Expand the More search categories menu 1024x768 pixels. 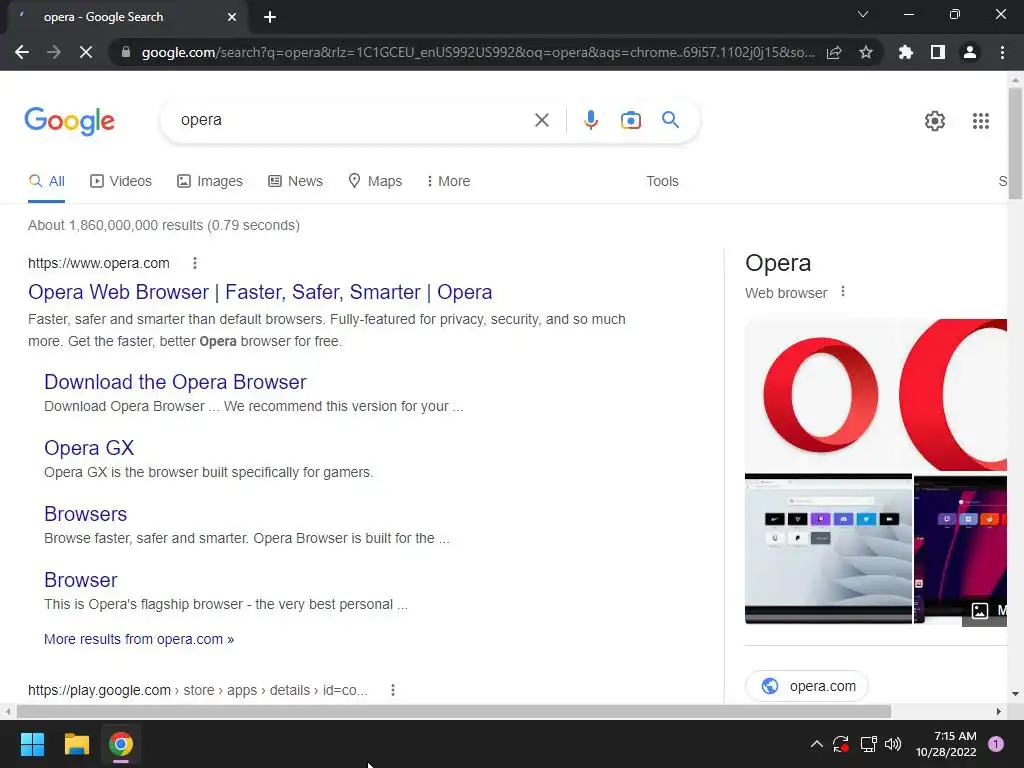tap(448, 181)
